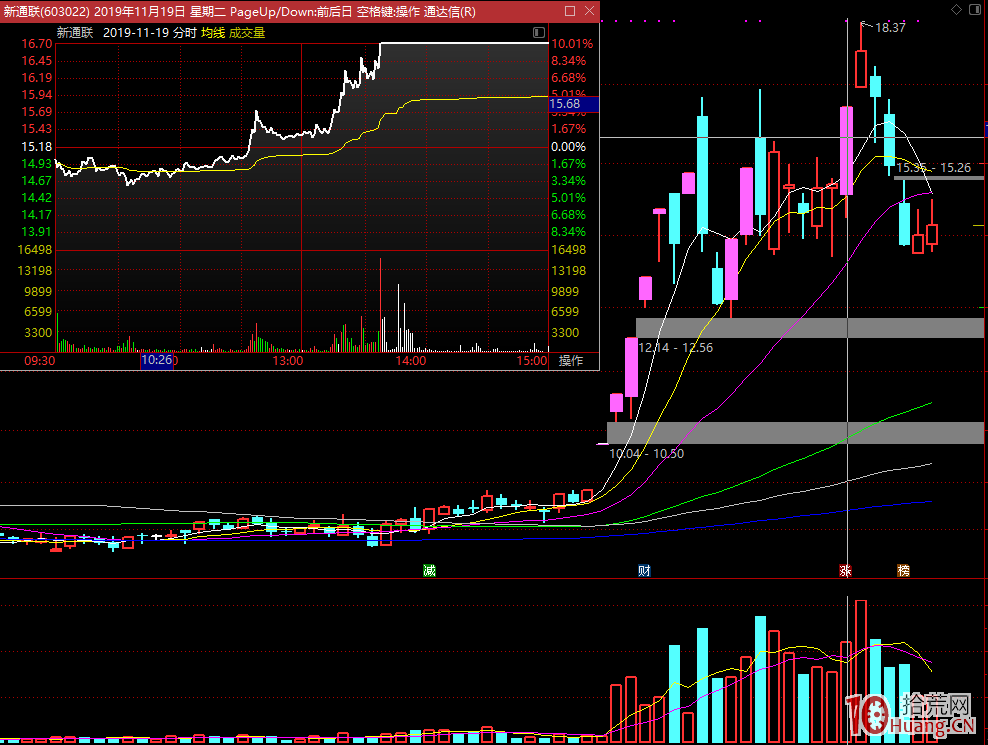Close the 新通联 intraday popup window
The height and width of the screenshot is (745, 988).
pyautogui.click(x=589, y=12)
